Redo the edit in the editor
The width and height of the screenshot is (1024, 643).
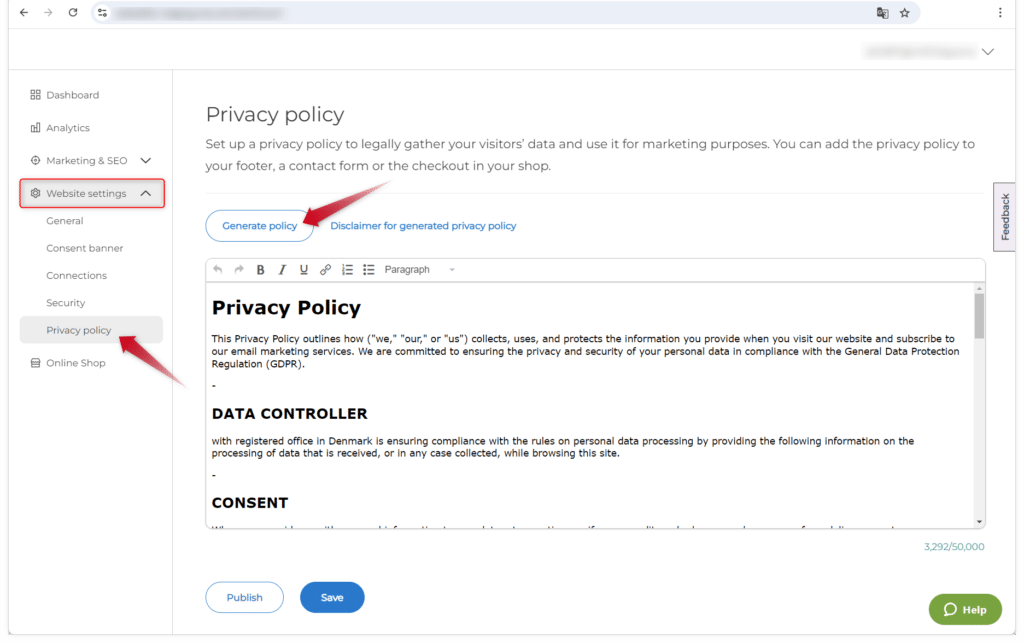[239, 270]
